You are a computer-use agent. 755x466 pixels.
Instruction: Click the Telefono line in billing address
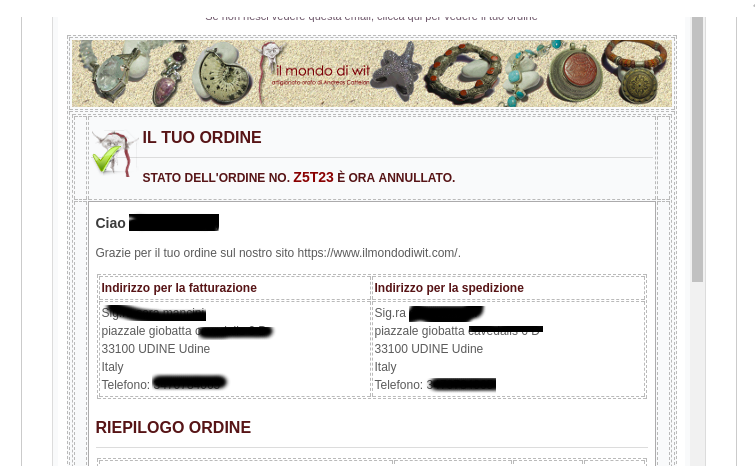click(x=164, y=385)
